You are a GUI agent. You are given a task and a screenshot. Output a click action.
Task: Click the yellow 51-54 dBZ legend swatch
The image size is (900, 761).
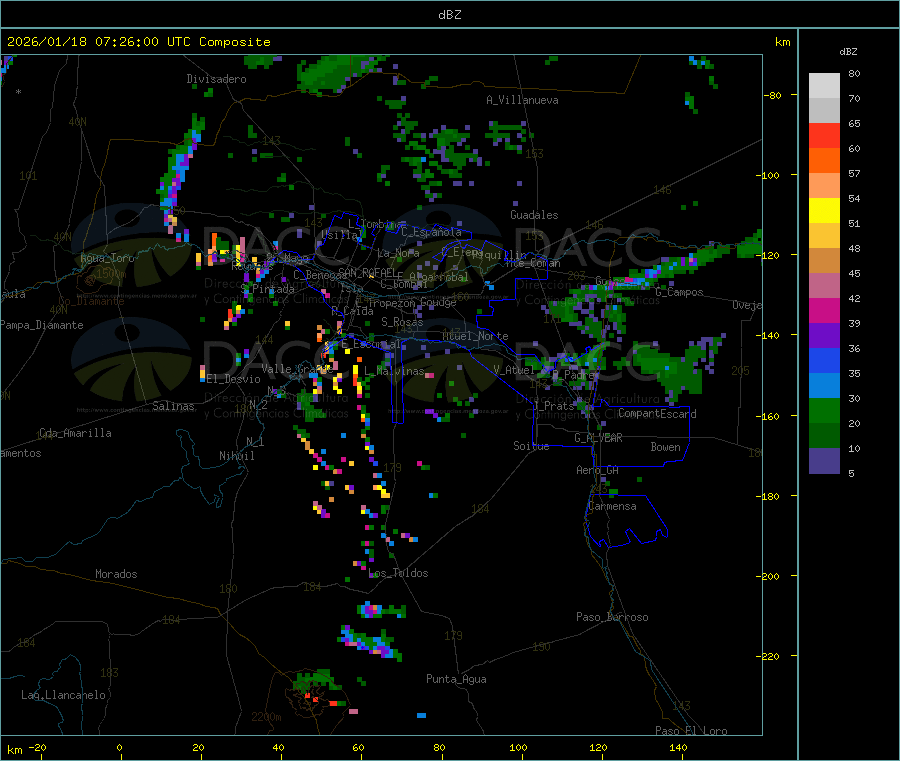click(824, 210)
